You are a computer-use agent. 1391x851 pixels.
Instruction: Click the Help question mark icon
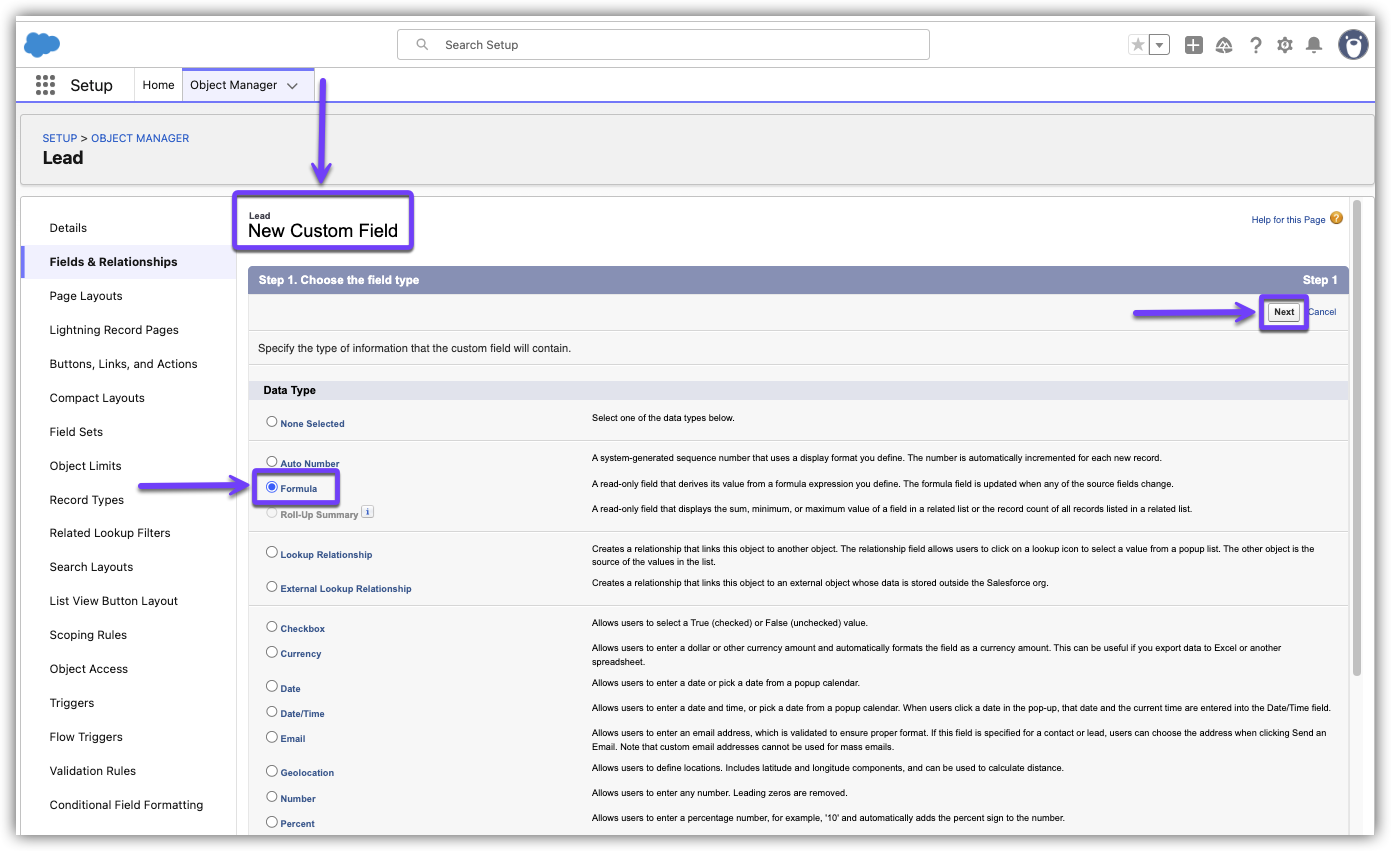1256,45
